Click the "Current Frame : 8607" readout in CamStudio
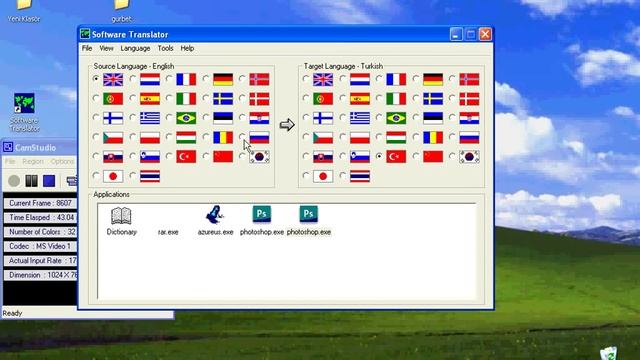 [x=40, y=203]
